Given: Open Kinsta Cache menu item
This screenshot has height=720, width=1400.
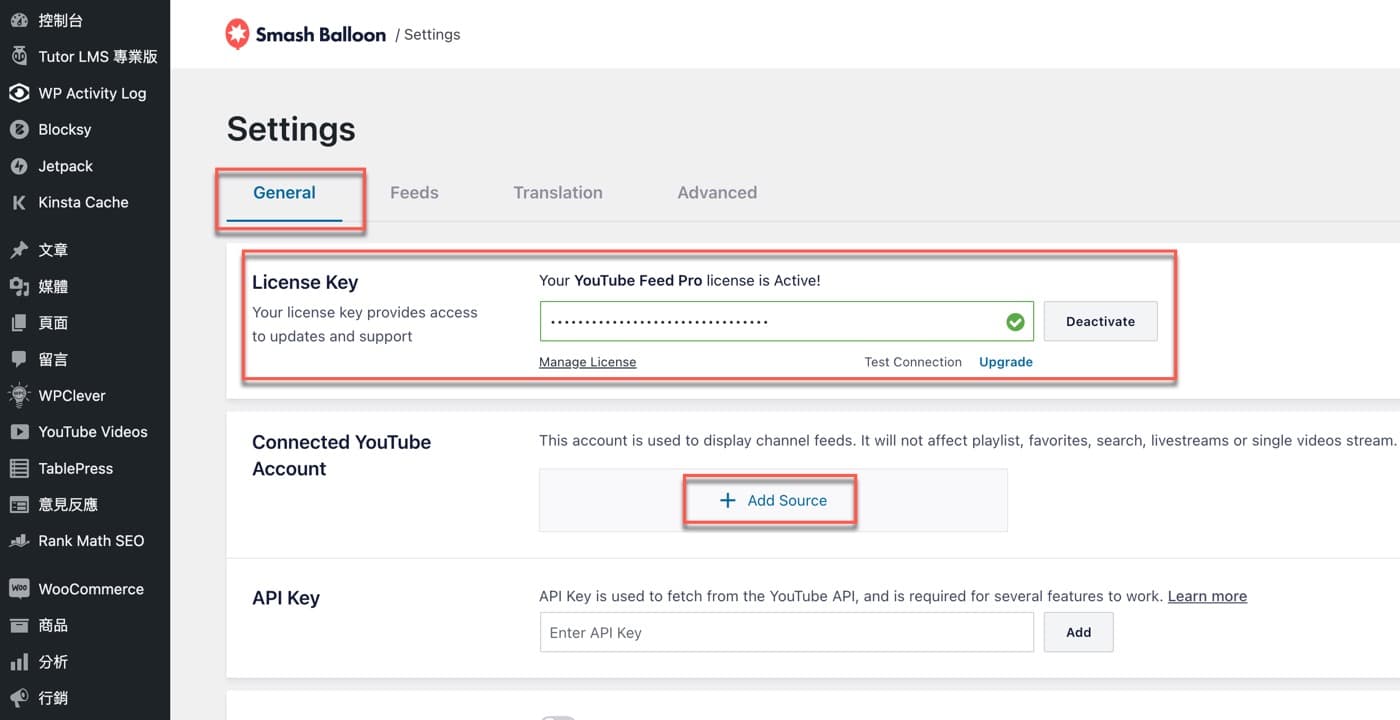Looking at the screenshot, I should point(85,202).
